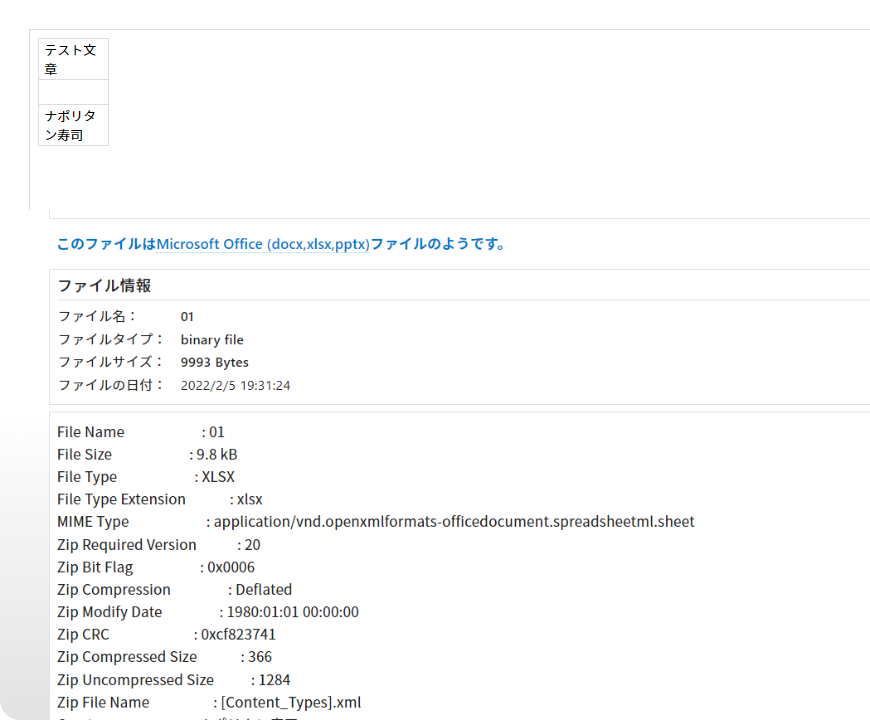Click the Zip Uncompressed Size 1284 row
The height and width of the screenshot is (720, 870).
[174, 680]
